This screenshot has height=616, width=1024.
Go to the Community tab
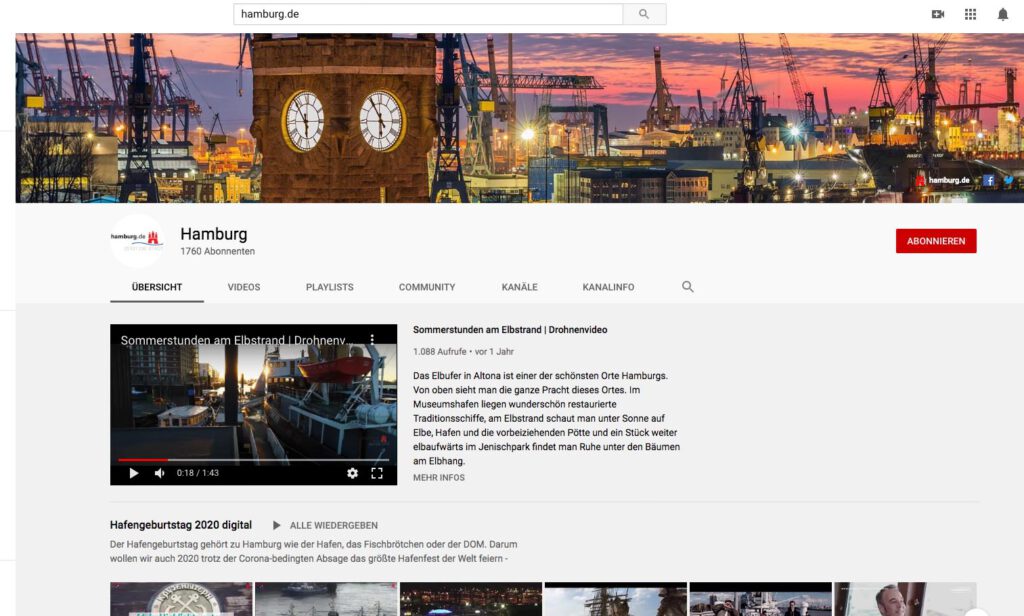(427, 287)
